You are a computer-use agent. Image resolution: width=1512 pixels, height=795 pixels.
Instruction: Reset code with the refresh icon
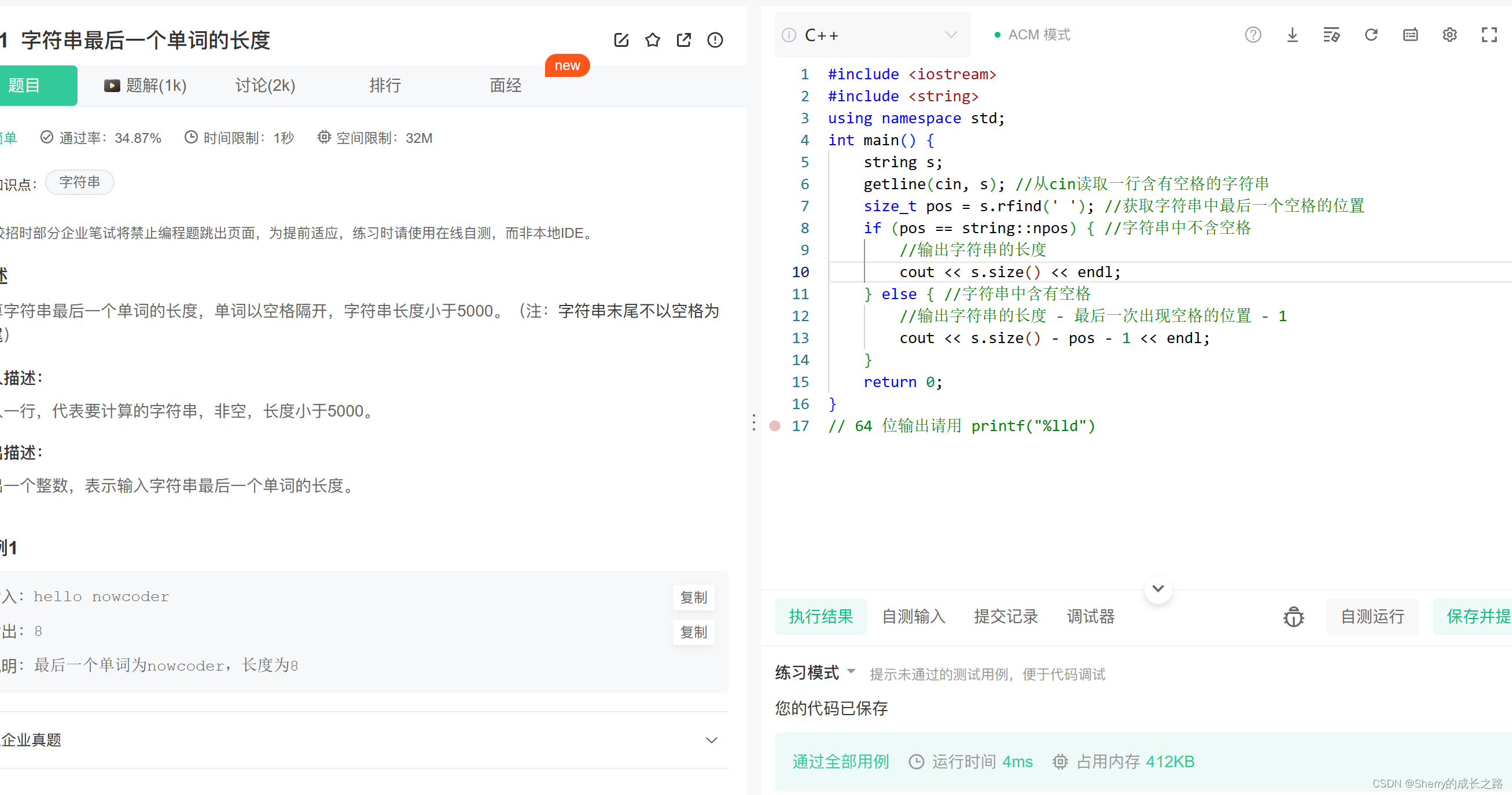click(1371, 35)
